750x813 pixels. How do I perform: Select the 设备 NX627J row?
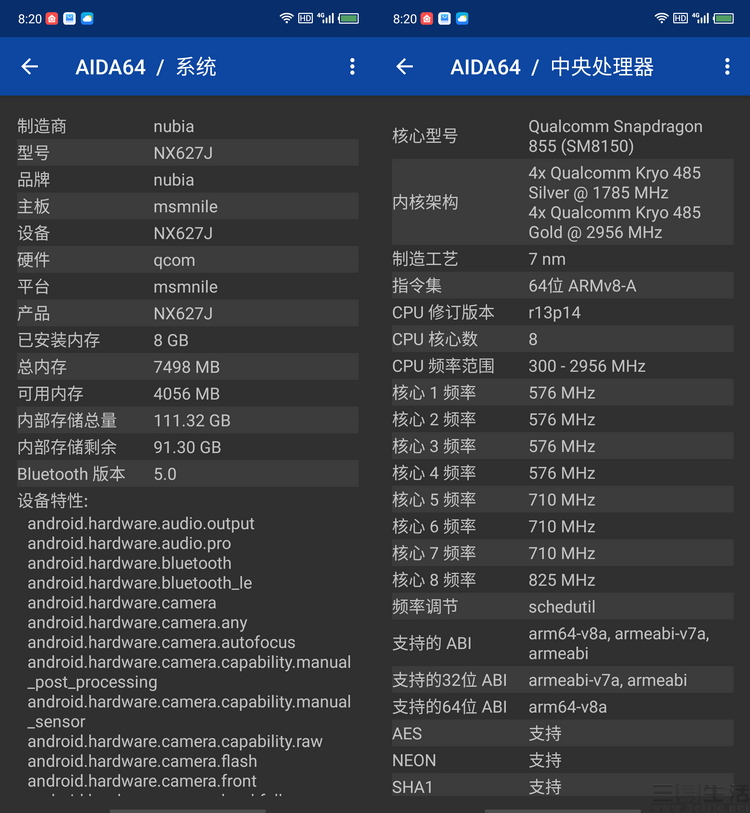[188, 233]
